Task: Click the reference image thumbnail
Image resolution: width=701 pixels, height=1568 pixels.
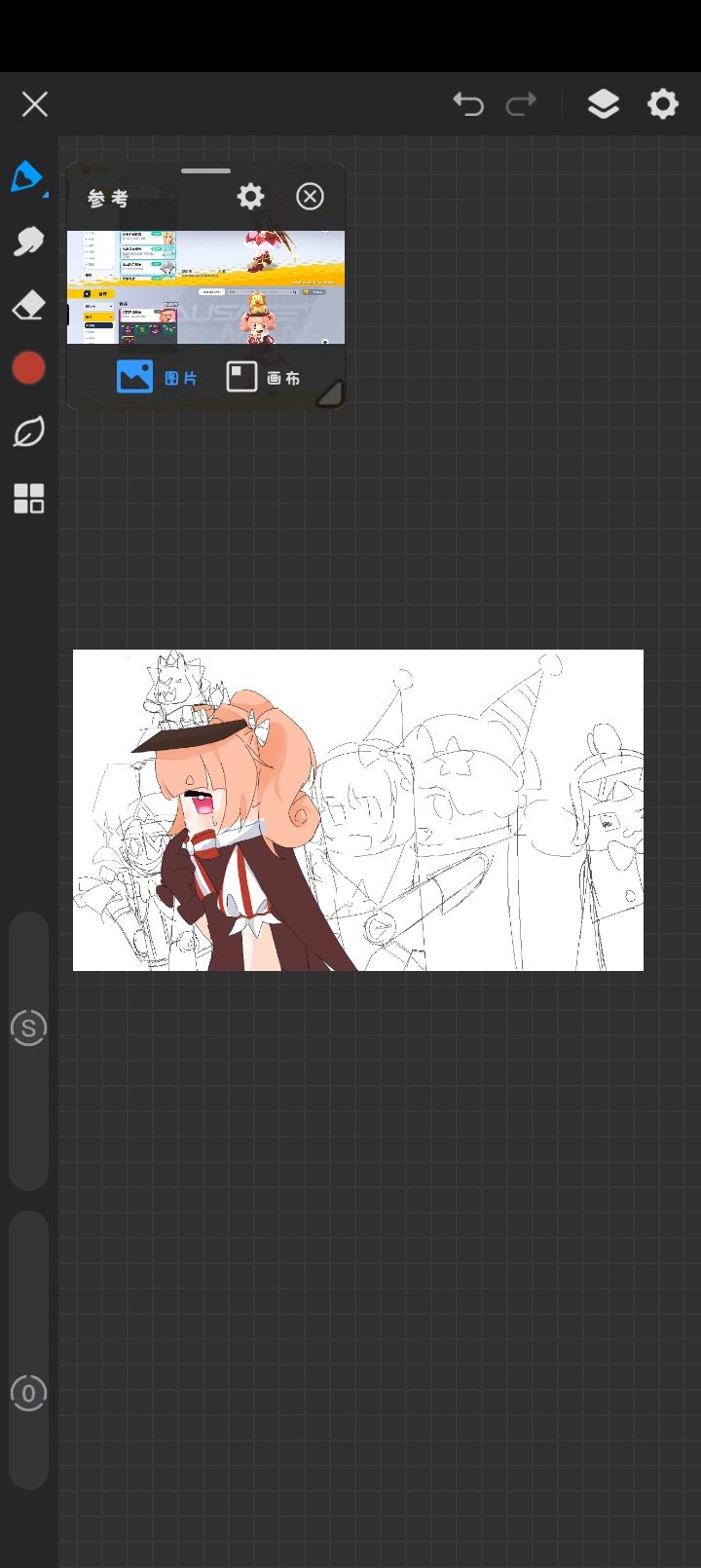Action: pos(205,287)
